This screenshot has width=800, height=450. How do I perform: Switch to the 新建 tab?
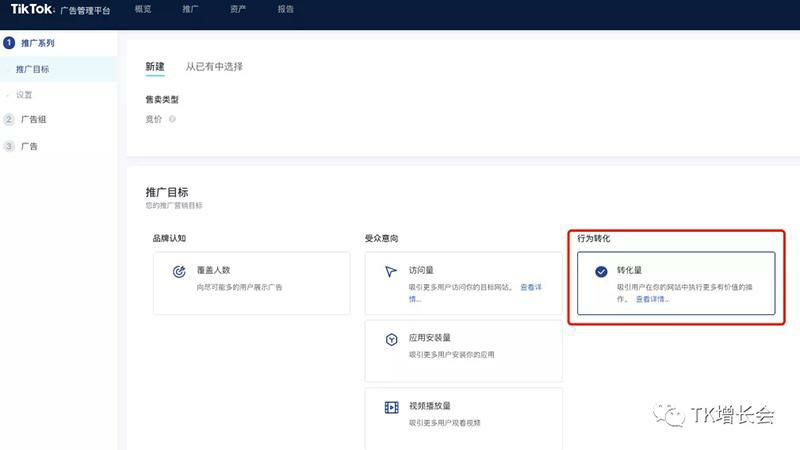coord(155,67)
